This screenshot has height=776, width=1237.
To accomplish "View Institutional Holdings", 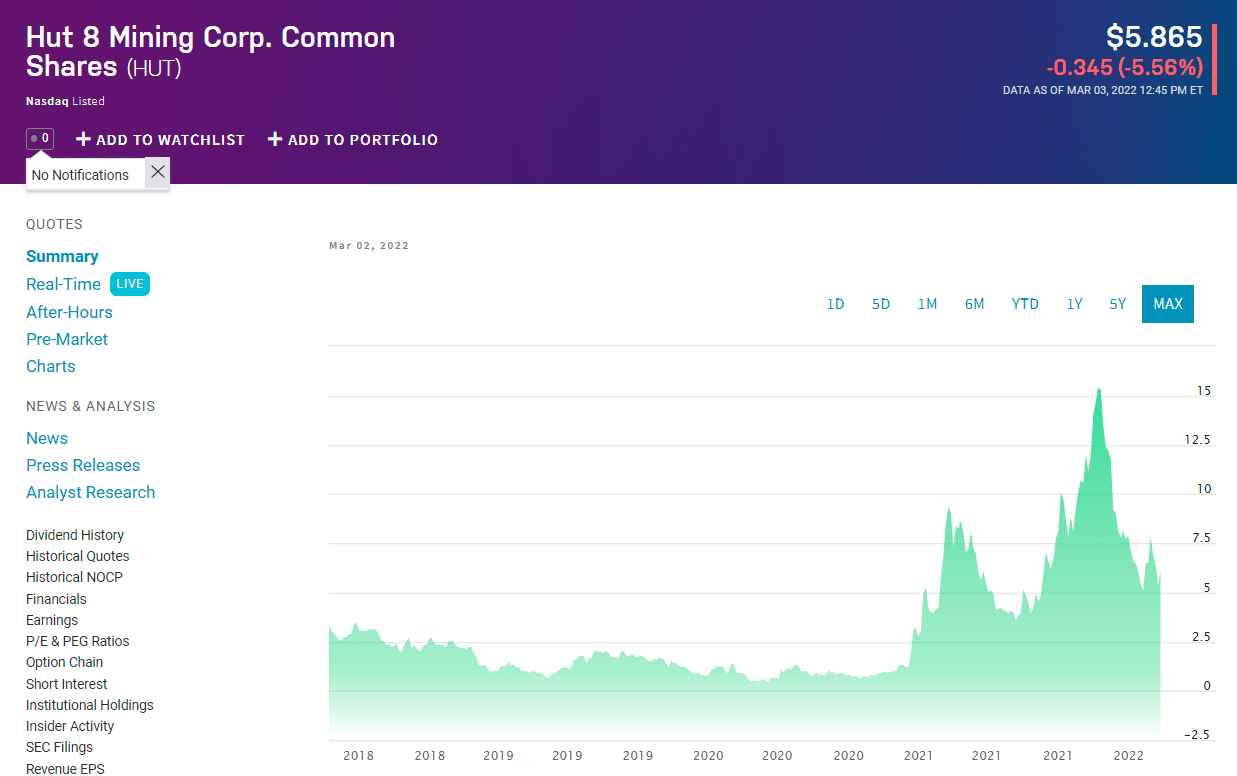I will (x=90, y=705).
